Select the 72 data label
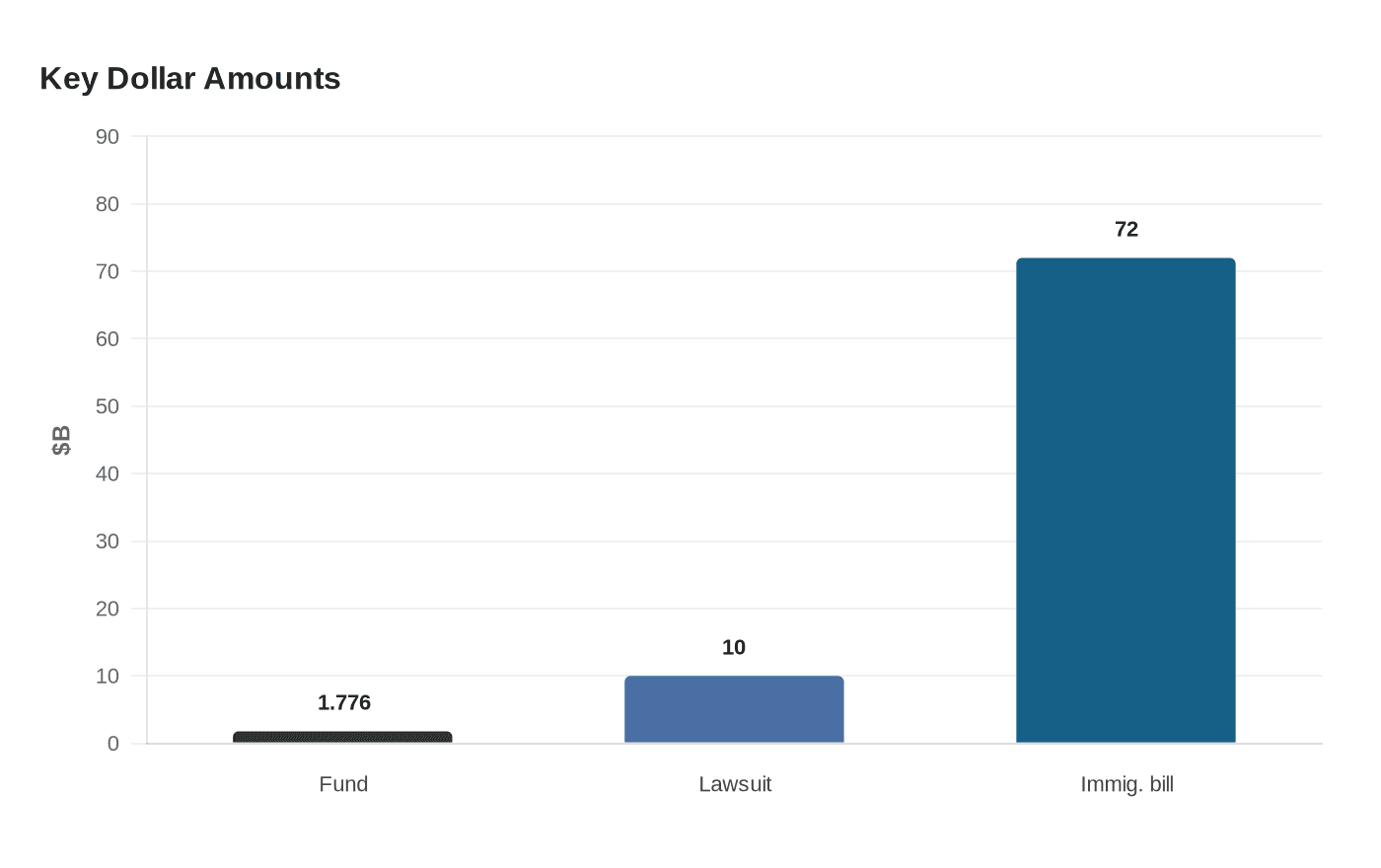This screenshot has width=1381, height=868. 1127,229
